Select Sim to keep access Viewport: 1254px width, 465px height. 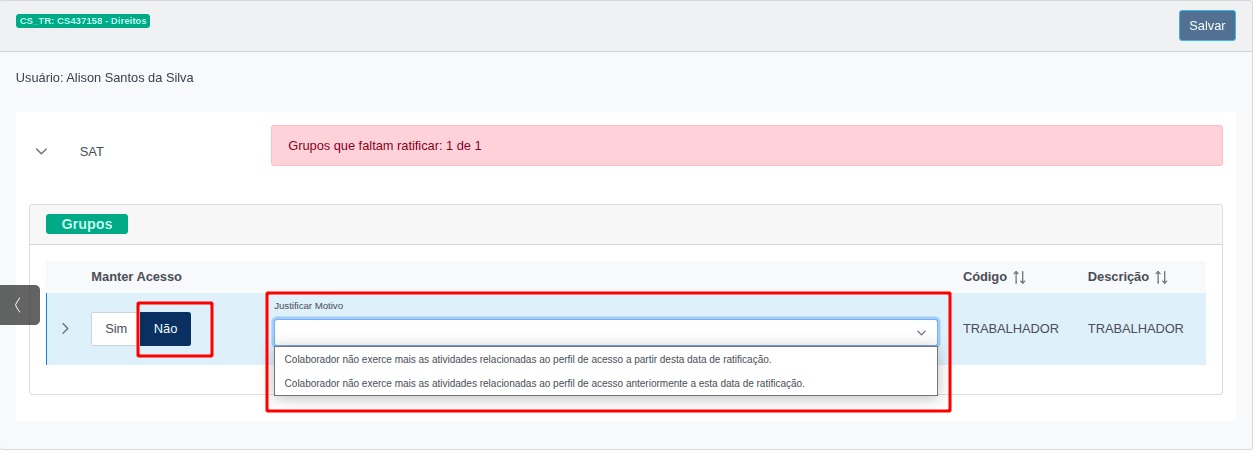pyautogui.click(x=115, y=329)
